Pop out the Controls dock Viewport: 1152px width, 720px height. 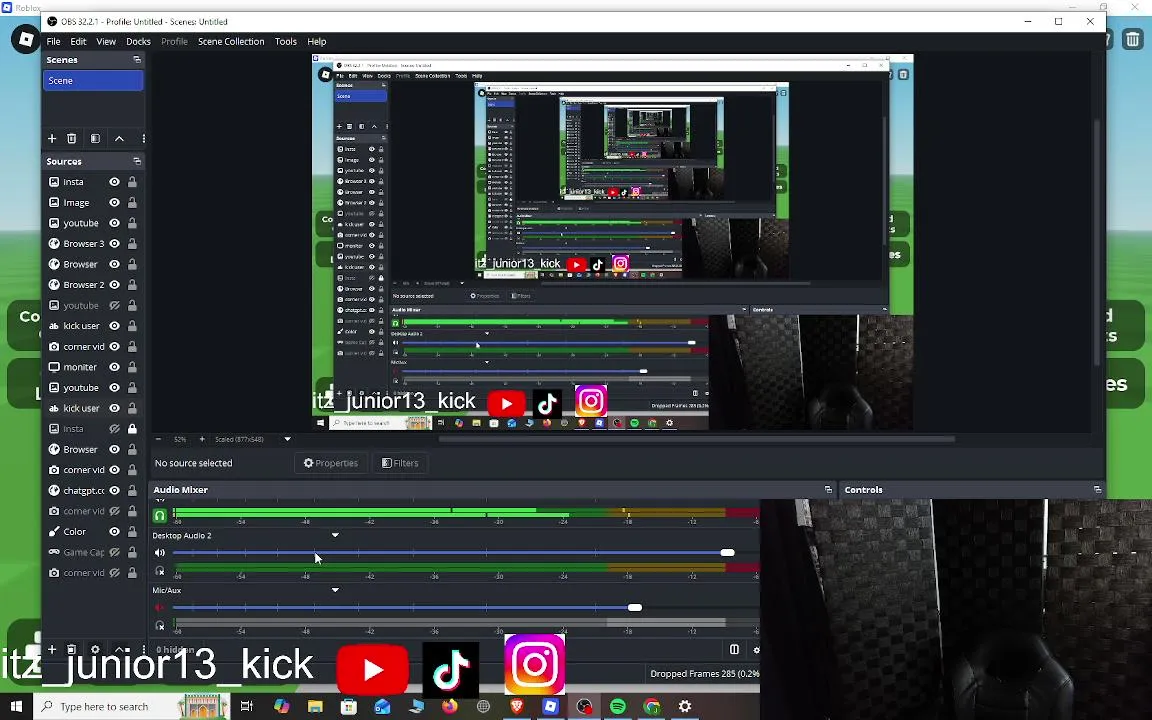(1097, 489)
